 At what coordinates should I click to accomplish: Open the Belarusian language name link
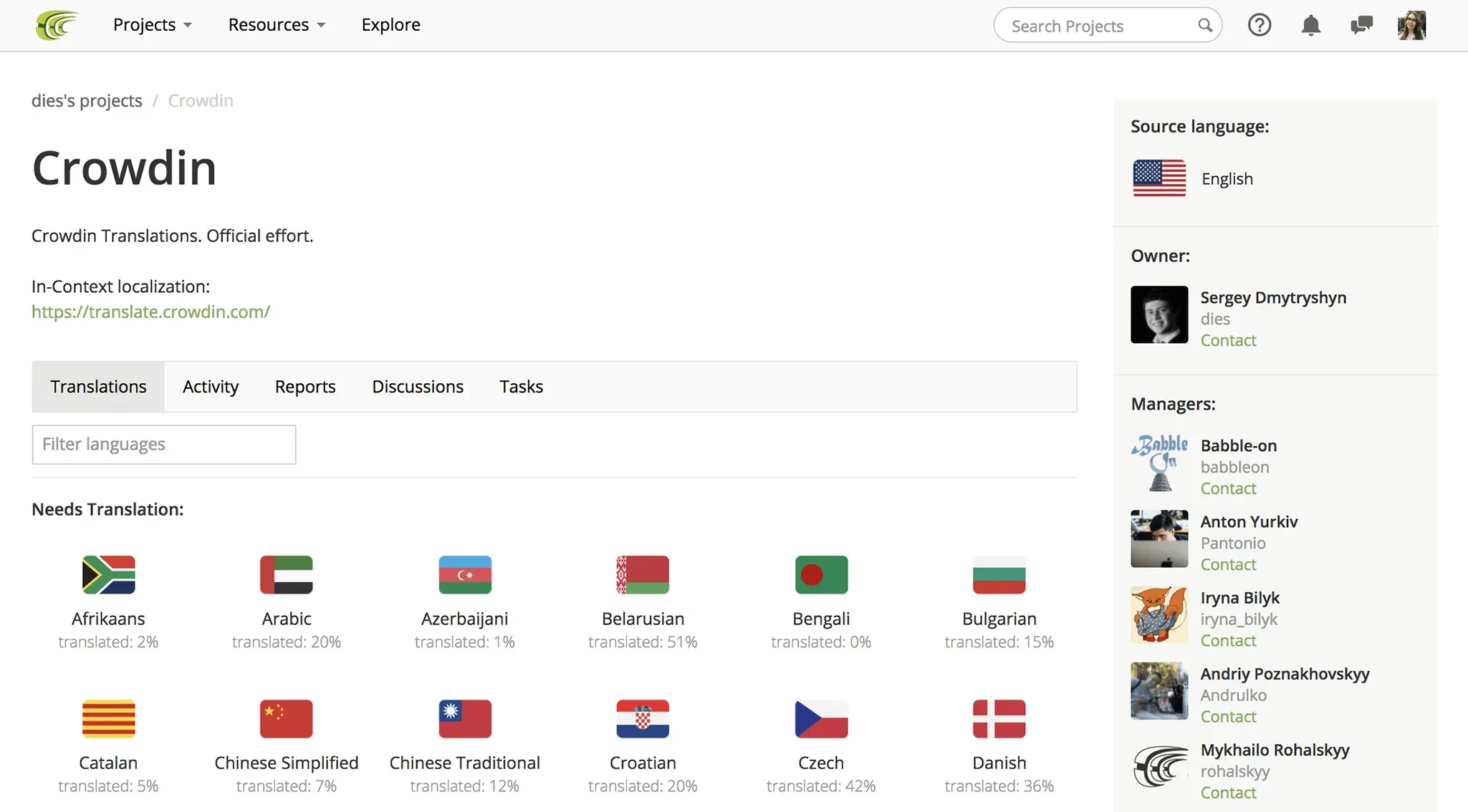click(x=643, y=619)
